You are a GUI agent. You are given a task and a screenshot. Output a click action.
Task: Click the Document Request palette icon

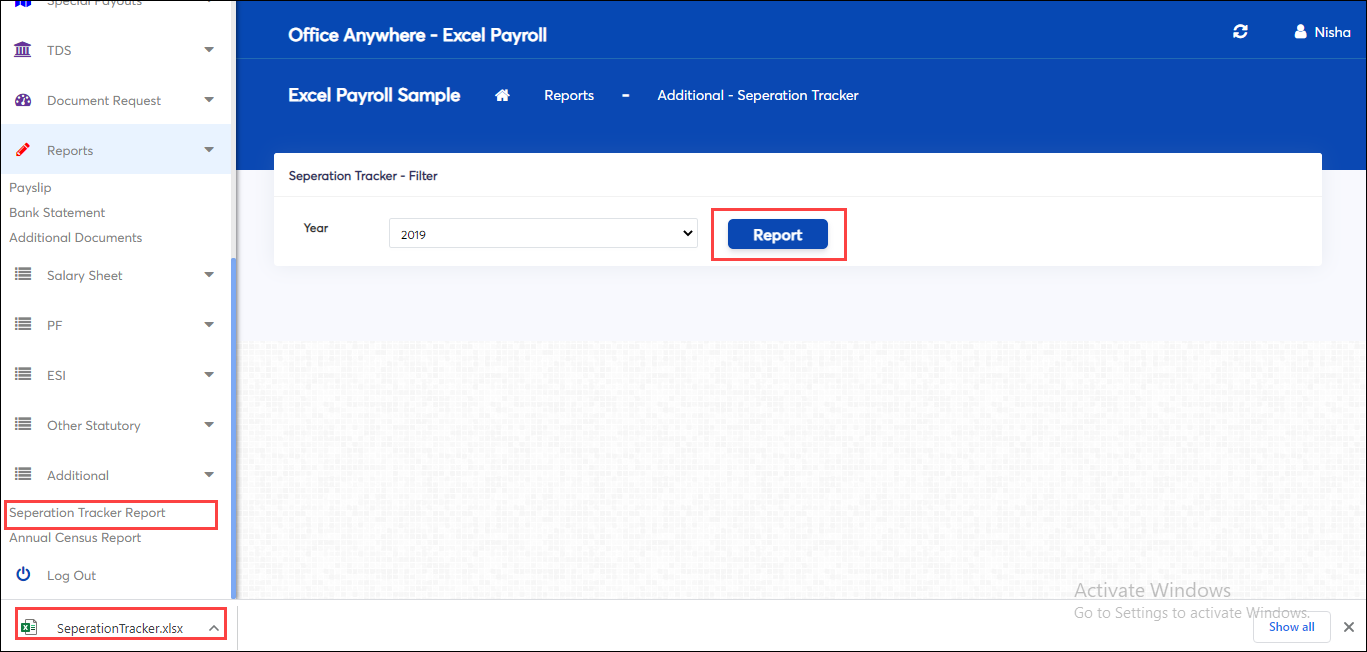(x=23, y=100)
